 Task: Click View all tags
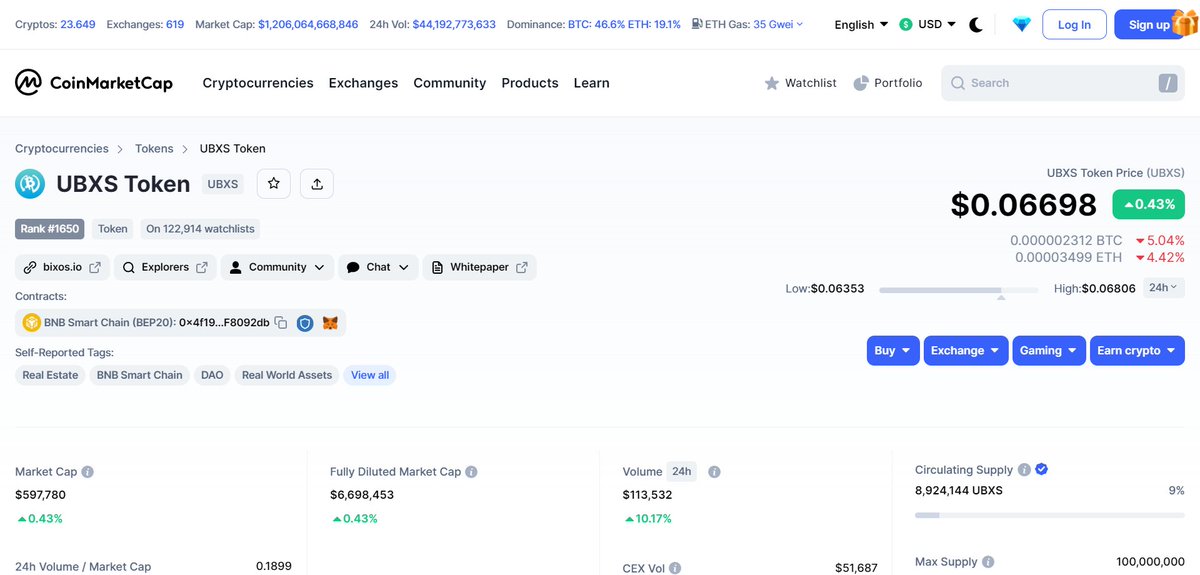tap(370, 375)
